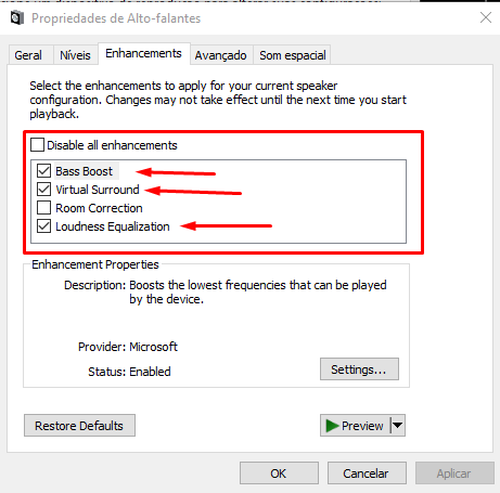Tick the Disable all enhancements checkbox
The image size is (500, 493).
(37, 145)
